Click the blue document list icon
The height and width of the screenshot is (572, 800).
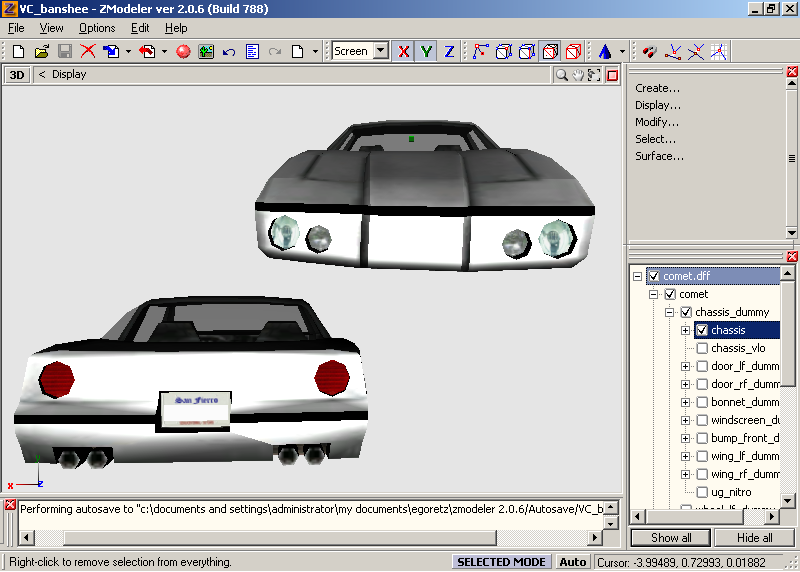click(x=252, y=52)
